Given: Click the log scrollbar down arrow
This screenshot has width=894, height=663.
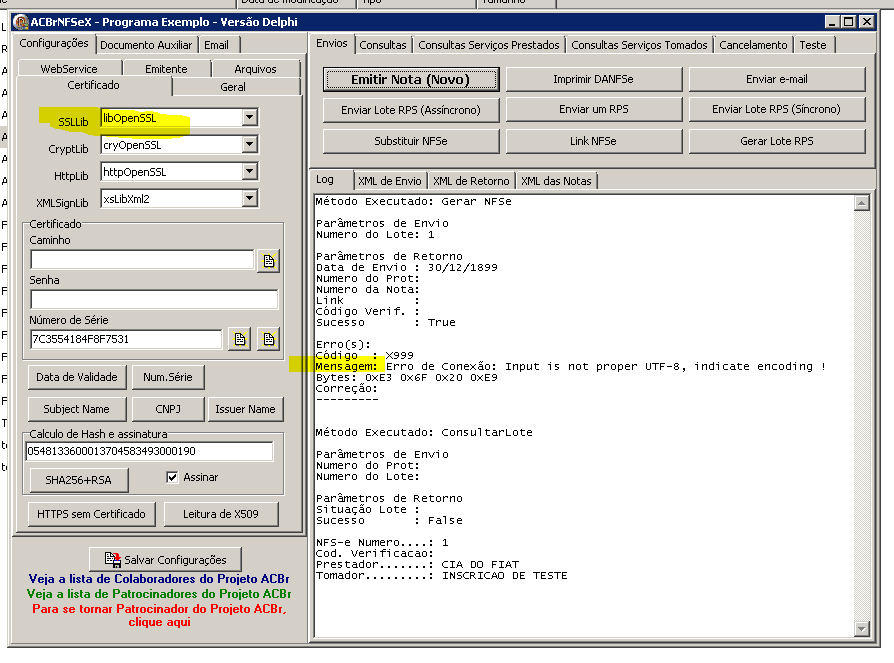Looking at the screenshot, I should [x=862, y=629].
